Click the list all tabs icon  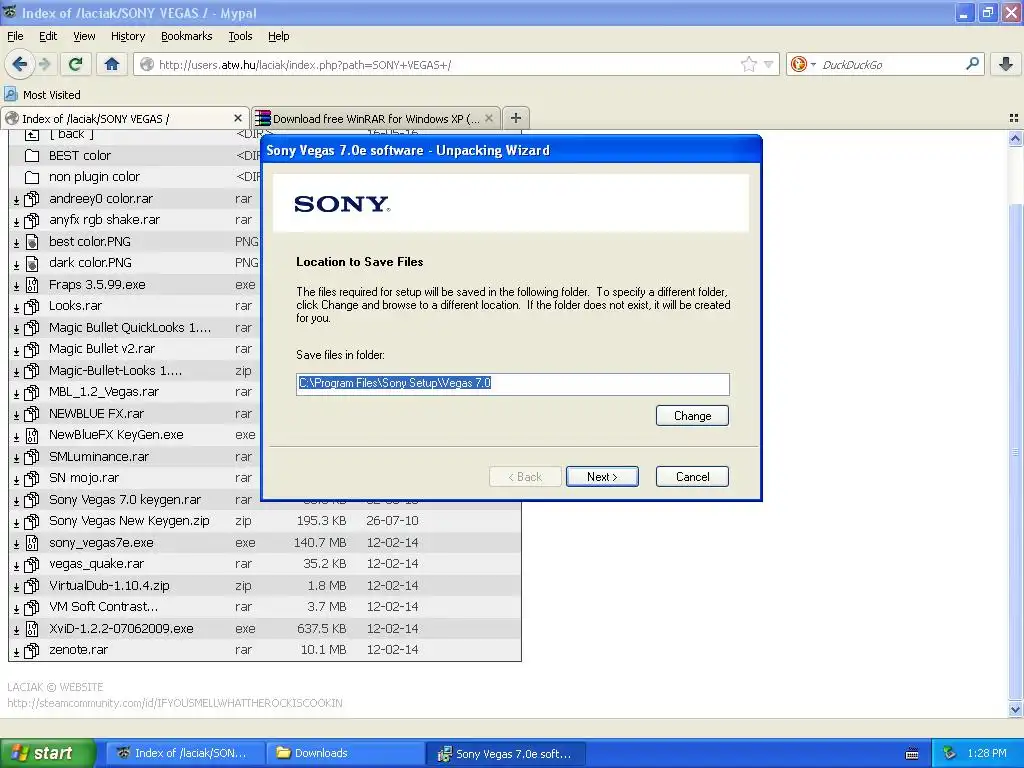pos(1014,118)
